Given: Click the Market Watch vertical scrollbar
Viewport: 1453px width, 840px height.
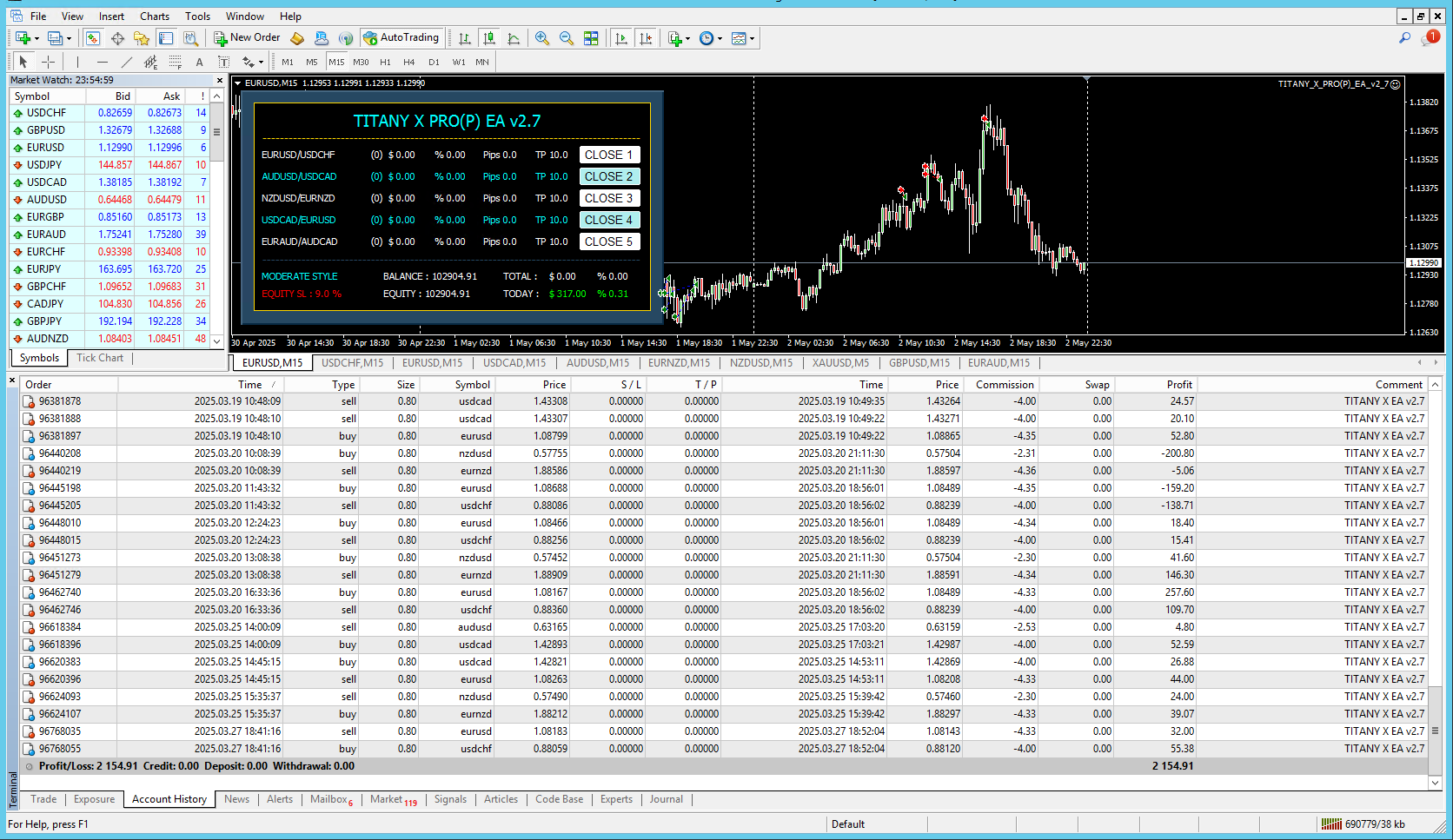Looking at the screenshot, I should [216, 132].
